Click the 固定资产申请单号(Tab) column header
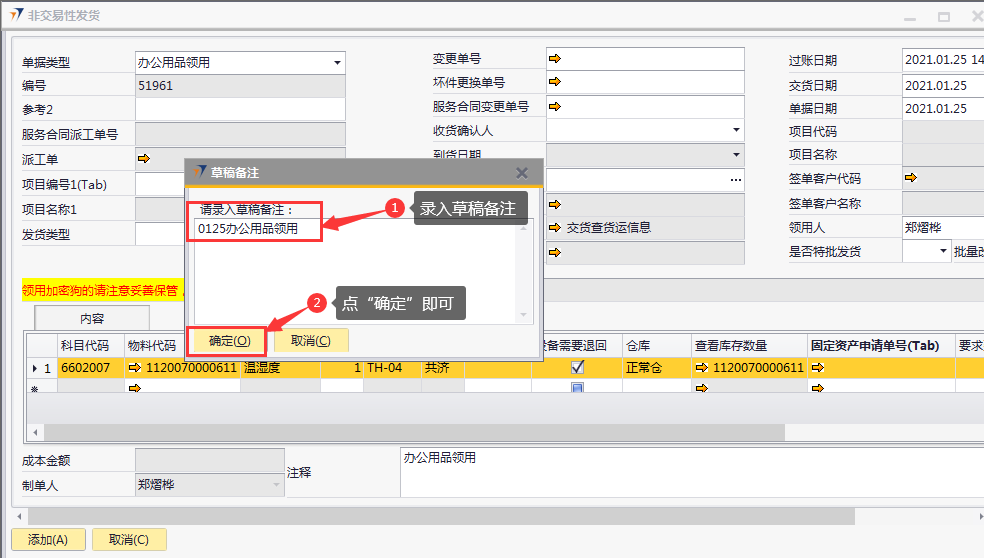Screen dimensions: 984x558 click(875, 346)
